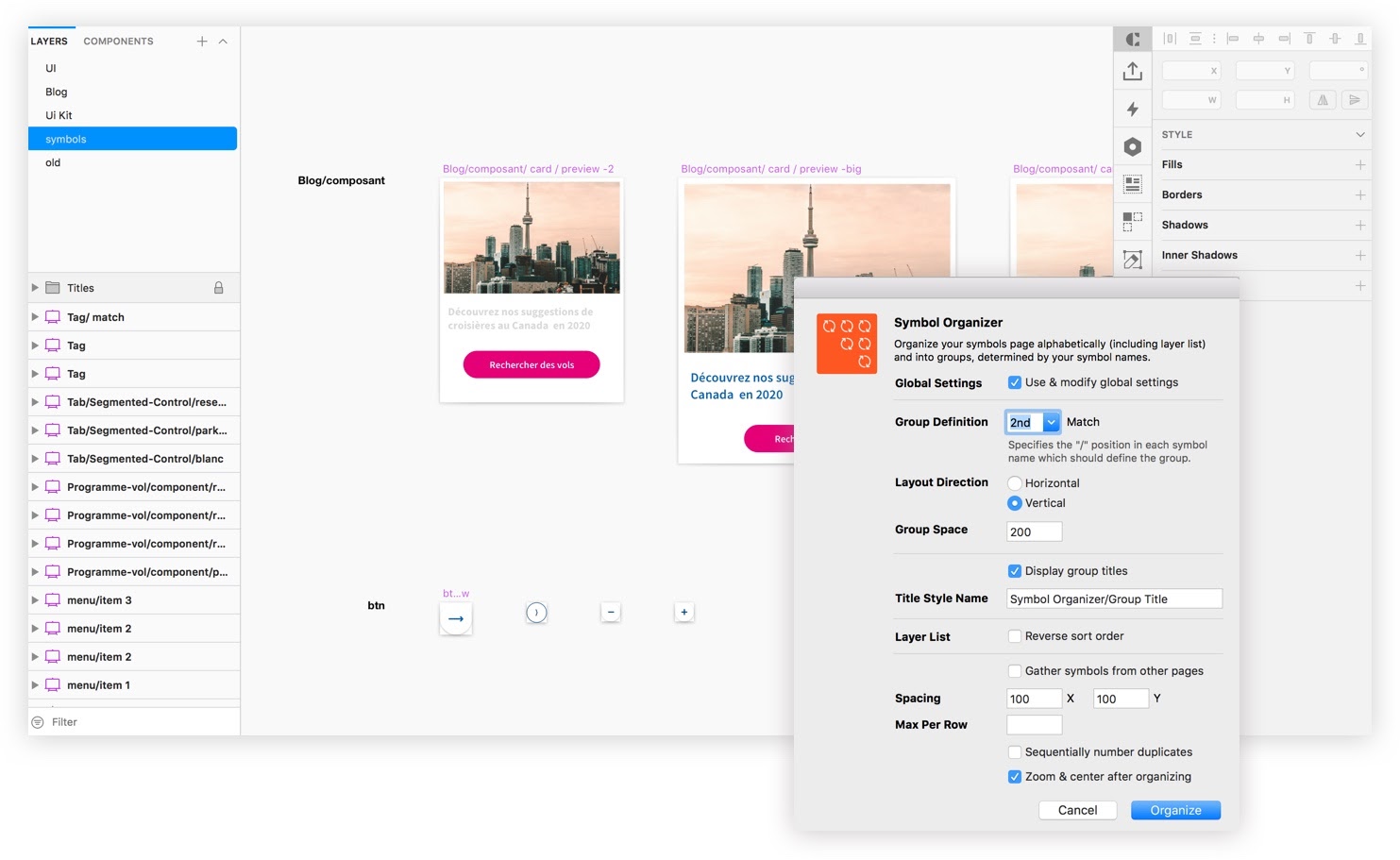Click the hexagon nut plugin icon

[1132, 146]
